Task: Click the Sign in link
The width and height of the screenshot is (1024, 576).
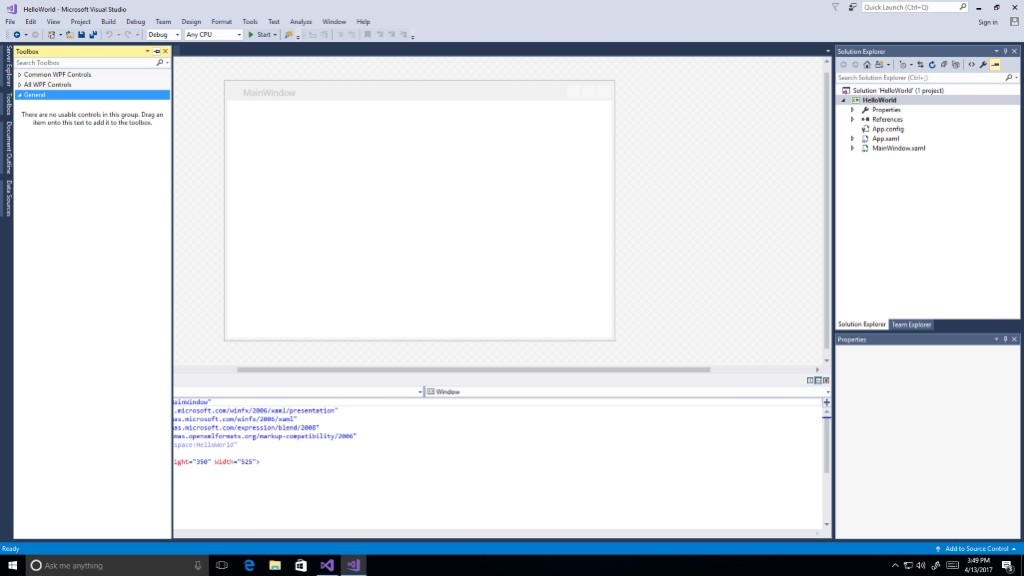Action: 987,22
